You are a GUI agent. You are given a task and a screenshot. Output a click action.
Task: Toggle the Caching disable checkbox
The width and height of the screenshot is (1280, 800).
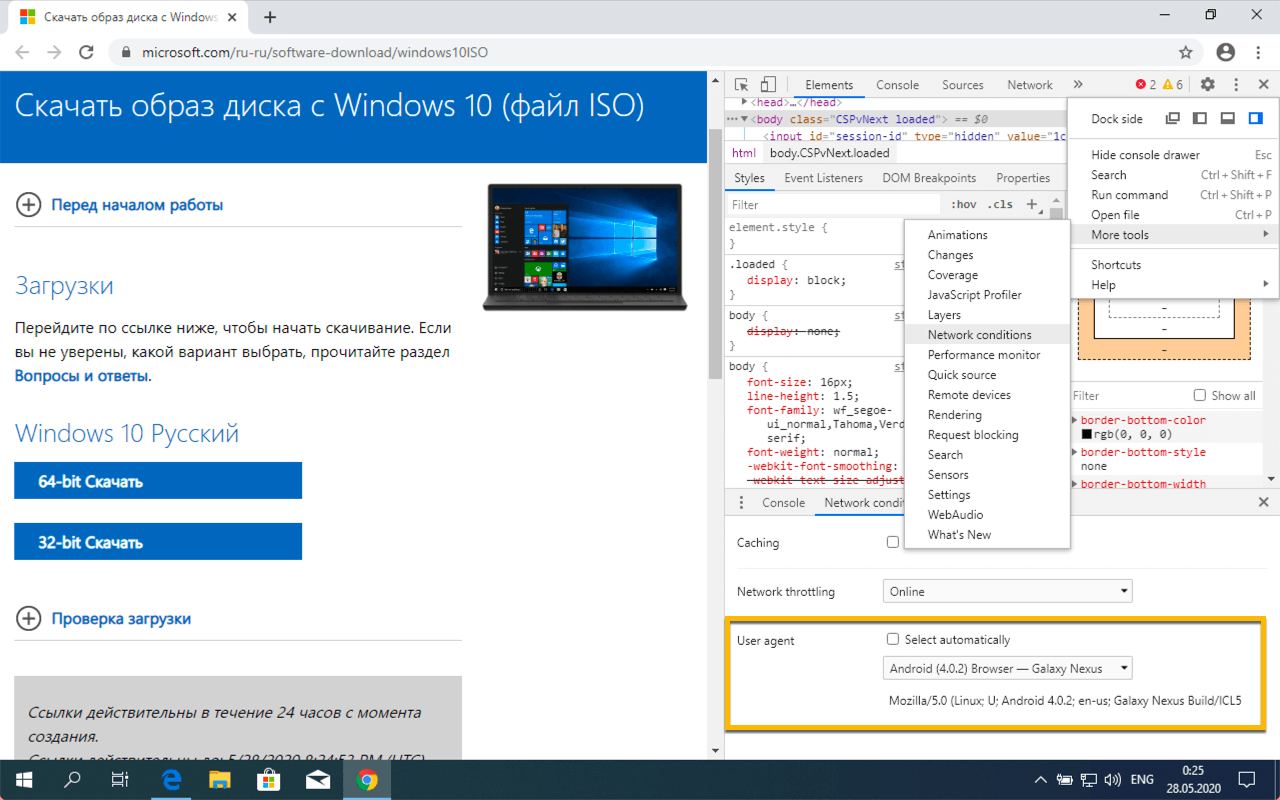[893, 542]
